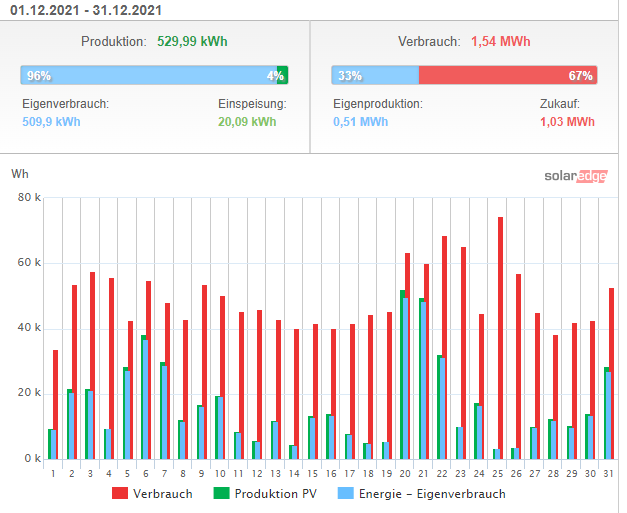The image size is (627, 513).
Task: Click the green production bar for day 22
Action: 439,407
